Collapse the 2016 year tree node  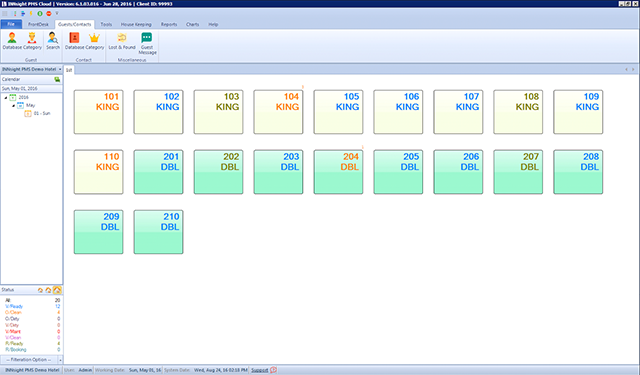point(6,98)
